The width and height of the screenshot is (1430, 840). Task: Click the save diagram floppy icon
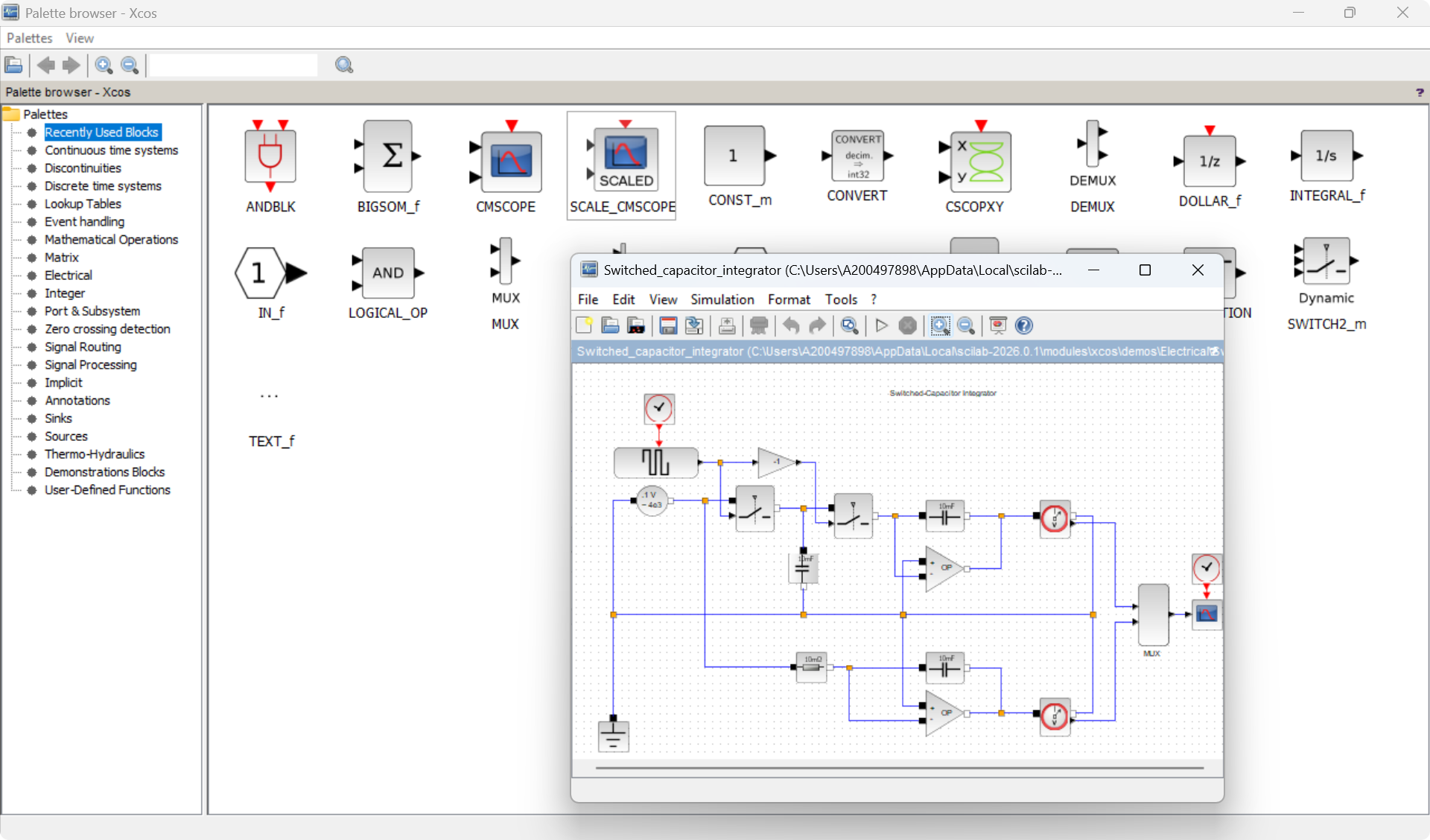[x=668, y=325]
